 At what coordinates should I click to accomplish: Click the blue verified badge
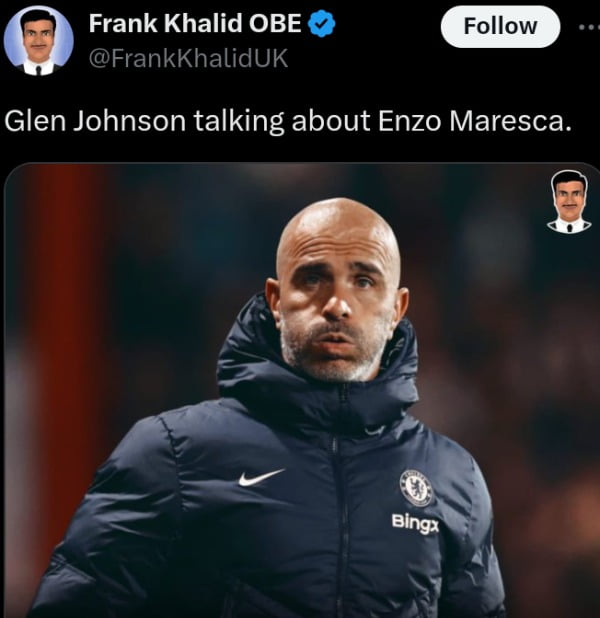(321, 24)
